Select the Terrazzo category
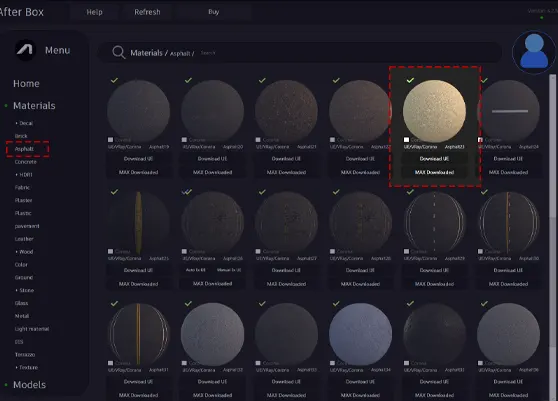Screen dimensions: 558x401 [x=25, y=354]
